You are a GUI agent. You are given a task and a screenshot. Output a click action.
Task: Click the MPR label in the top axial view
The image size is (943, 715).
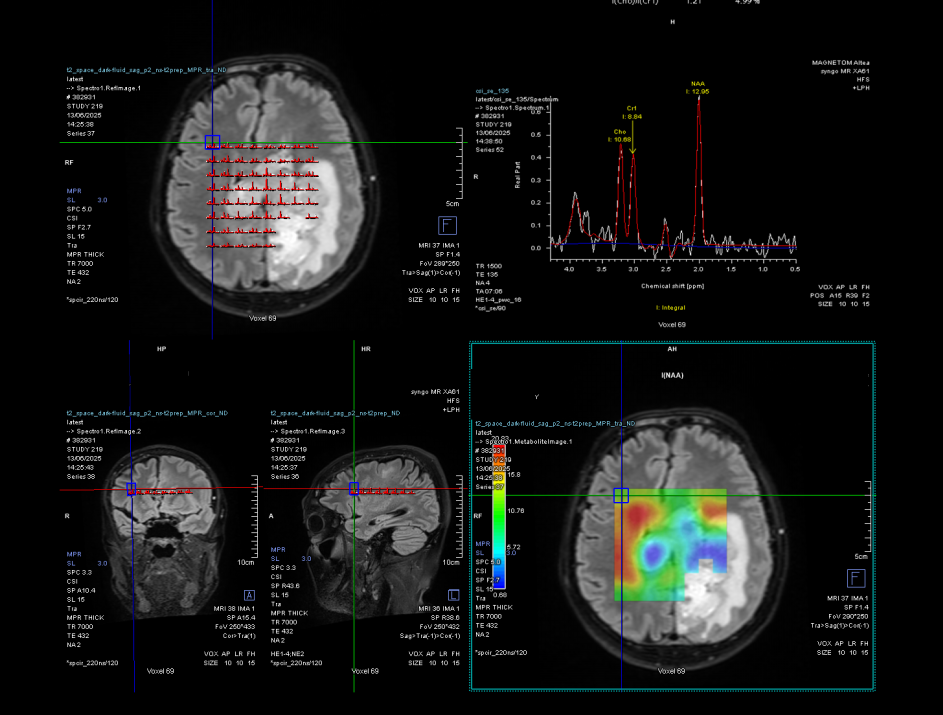[74, 190]
